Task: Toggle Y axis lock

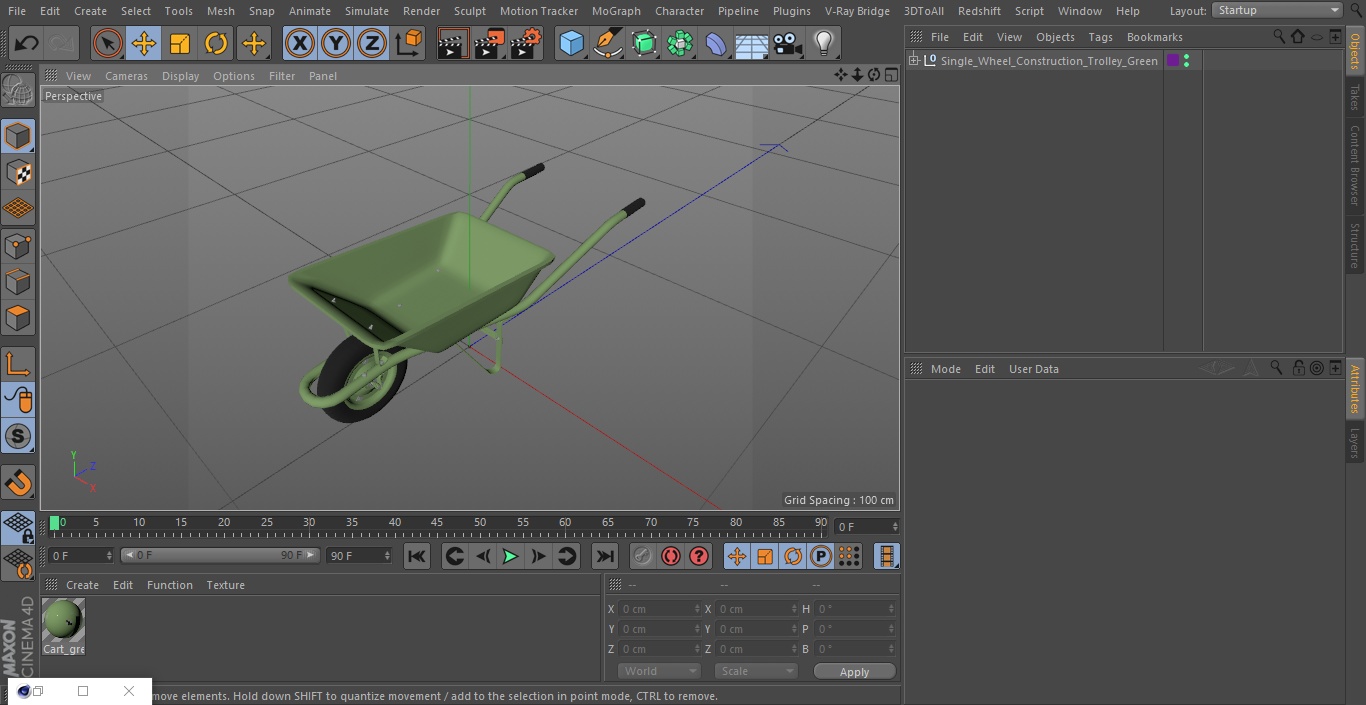Action: 336,43
